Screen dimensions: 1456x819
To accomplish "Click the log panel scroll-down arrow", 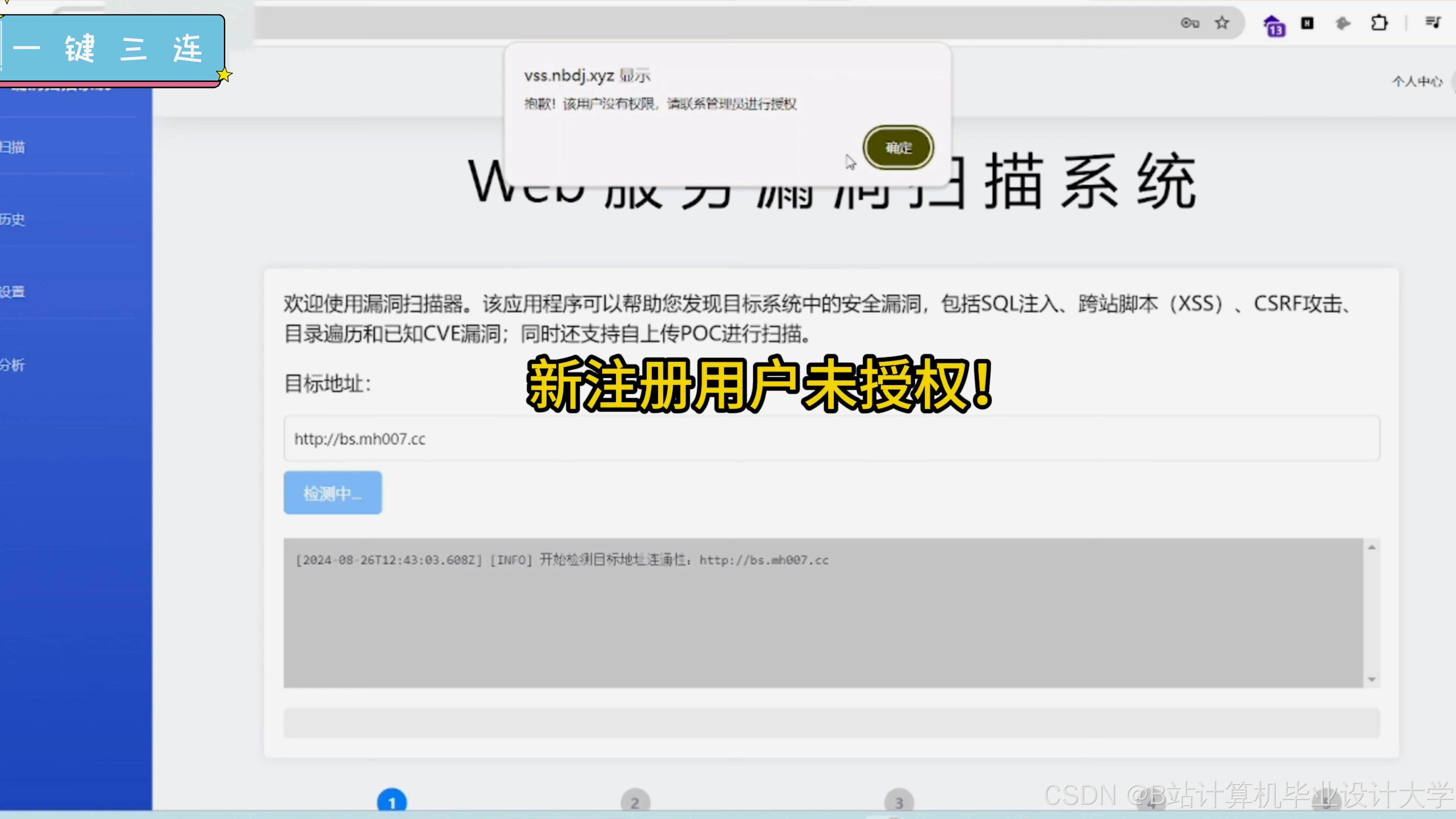I will (1372, 679).
